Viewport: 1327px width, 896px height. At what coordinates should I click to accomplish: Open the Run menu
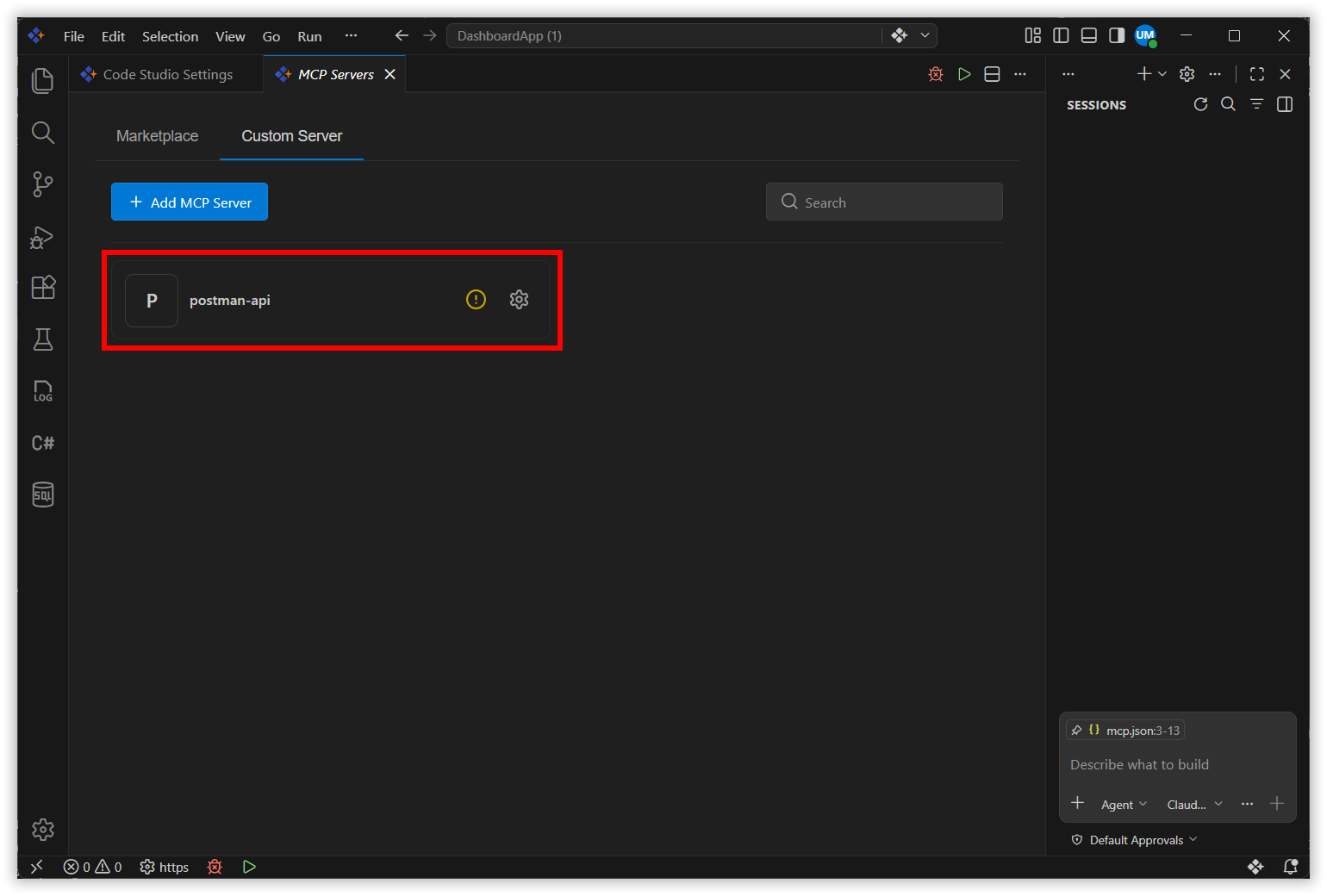pos(309,36)
